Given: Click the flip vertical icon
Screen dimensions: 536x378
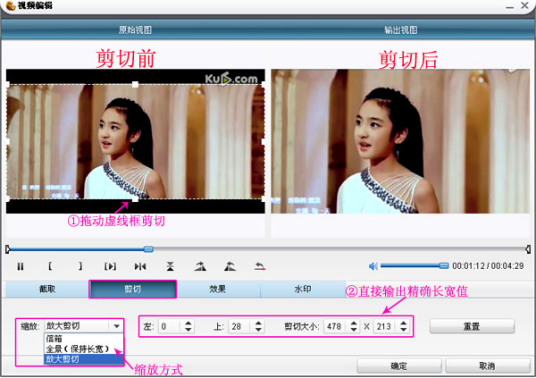Looking at the screenshot, I should tap(170, 266).
